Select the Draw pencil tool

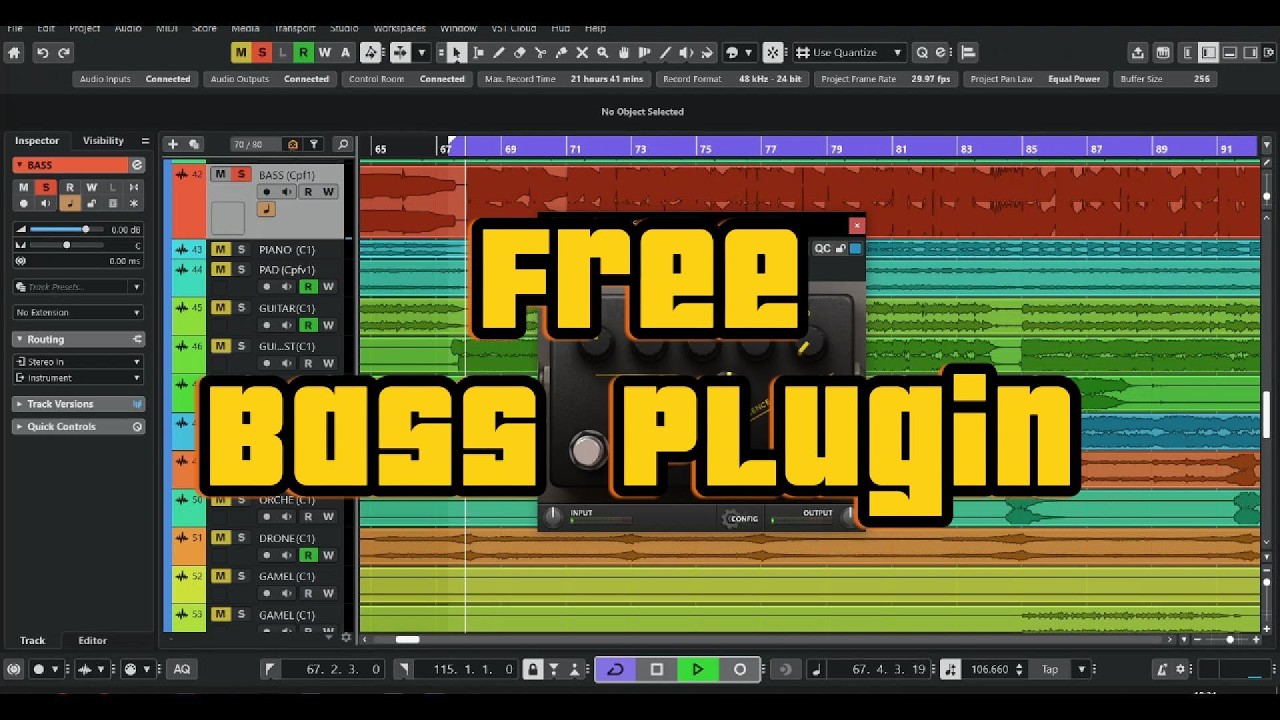(x=499, y=53)
